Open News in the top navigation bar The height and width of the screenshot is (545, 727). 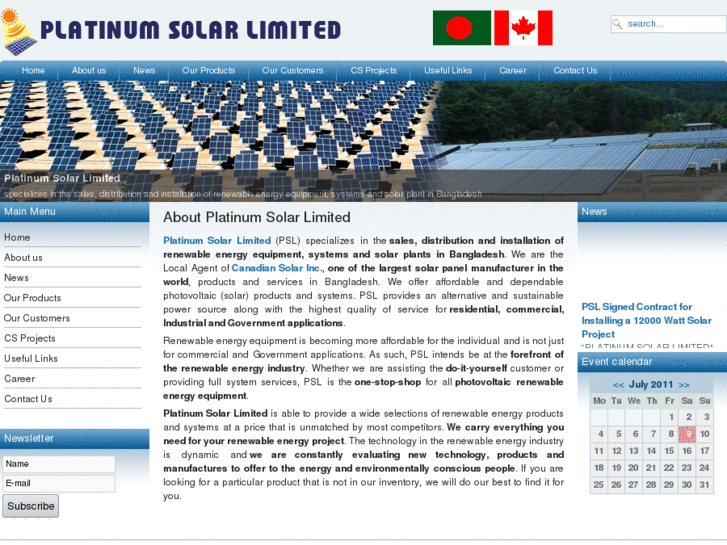144,71
